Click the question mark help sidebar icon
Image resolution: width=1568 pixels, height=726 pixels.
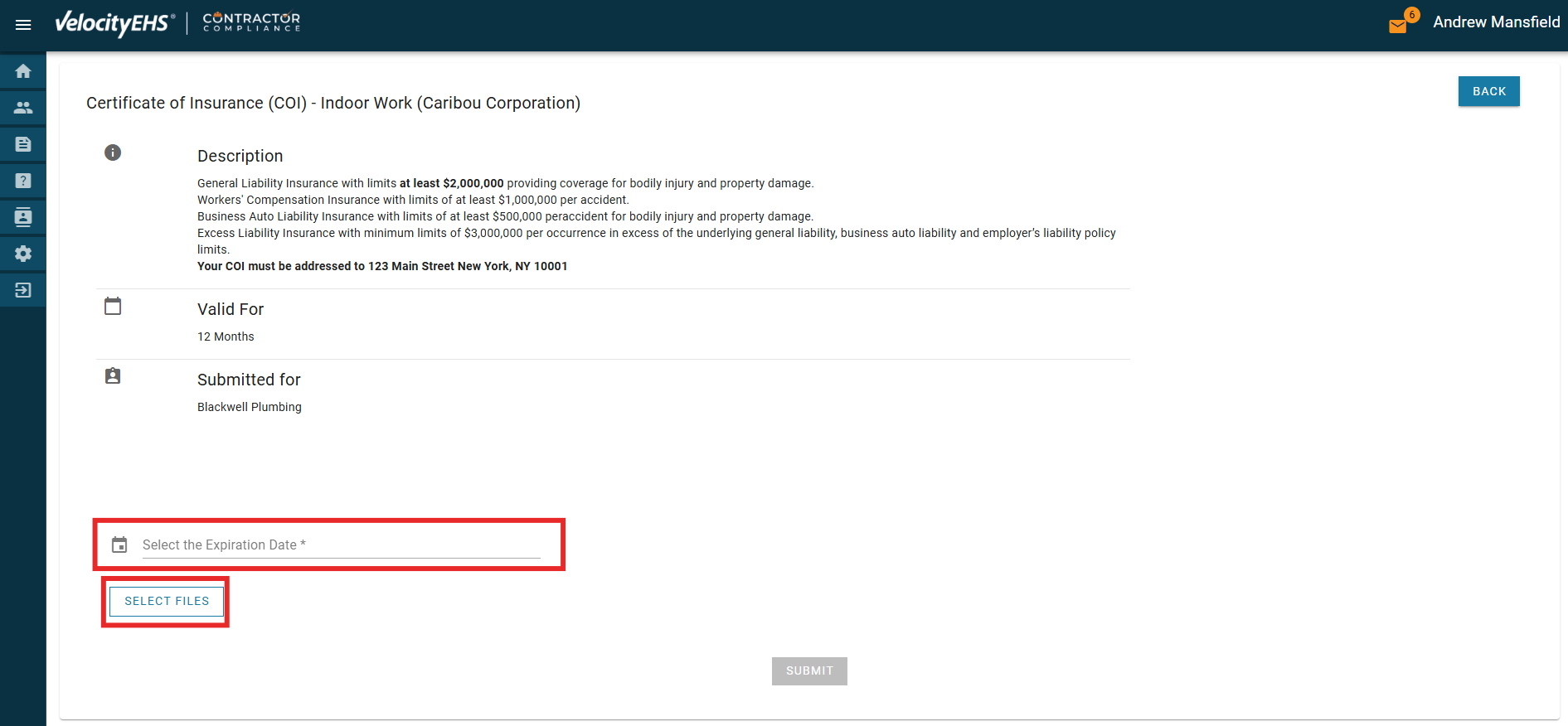[x=23, y=181]
